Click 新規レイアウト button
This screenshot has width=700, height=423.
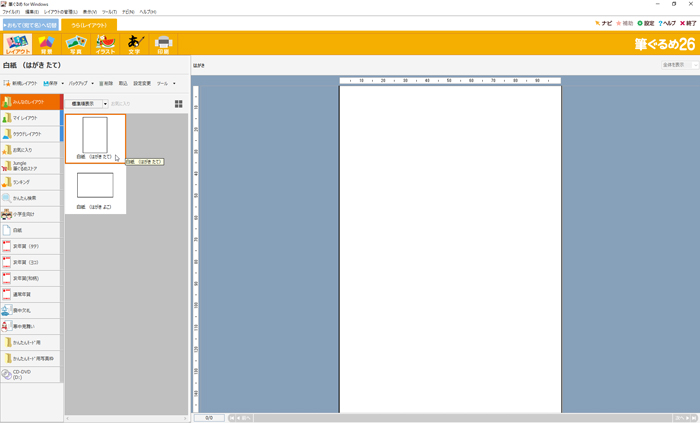[21, 84]
